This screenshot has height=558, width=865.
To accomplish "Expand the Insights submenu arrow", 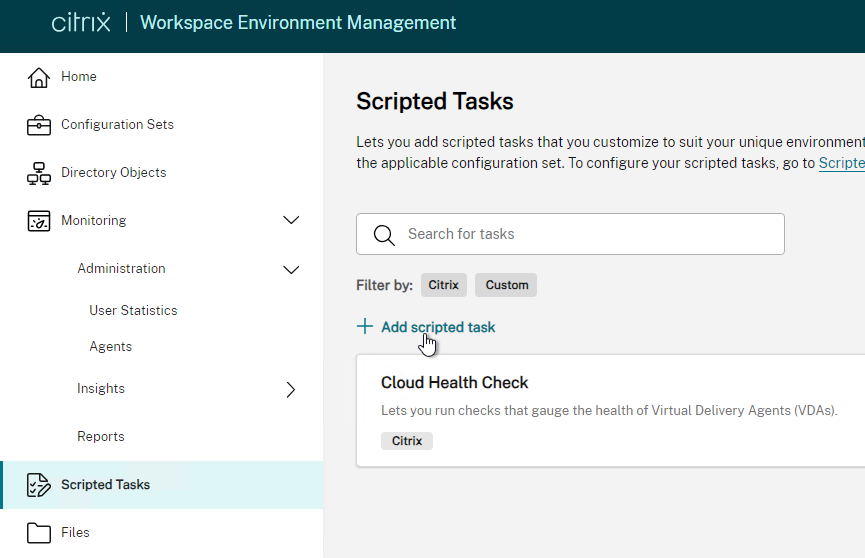I will (x=291, y=390).
